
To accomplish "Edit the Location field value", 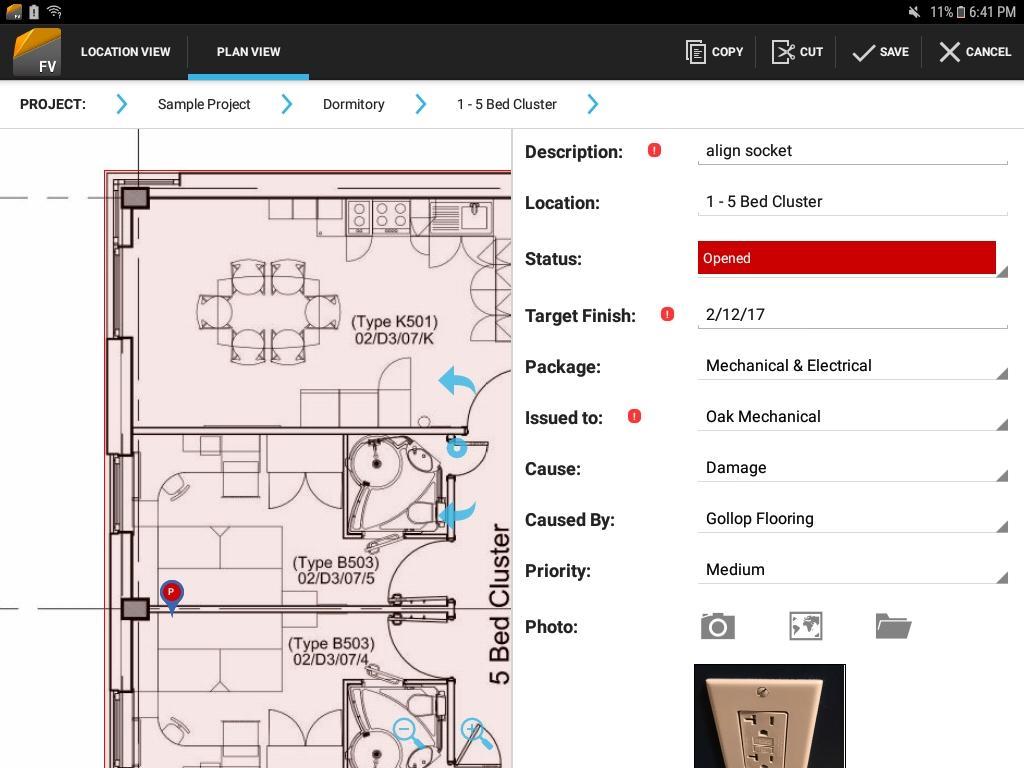I will [x=852, y=202].
